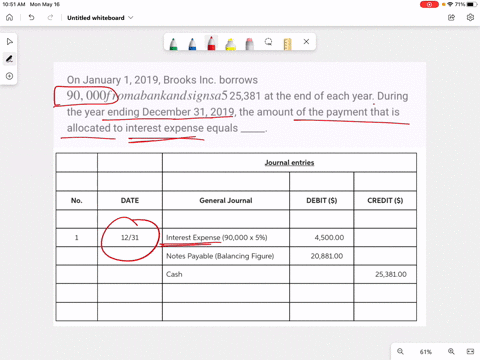
Task: Click the No. column header
Action: [76, 200]
